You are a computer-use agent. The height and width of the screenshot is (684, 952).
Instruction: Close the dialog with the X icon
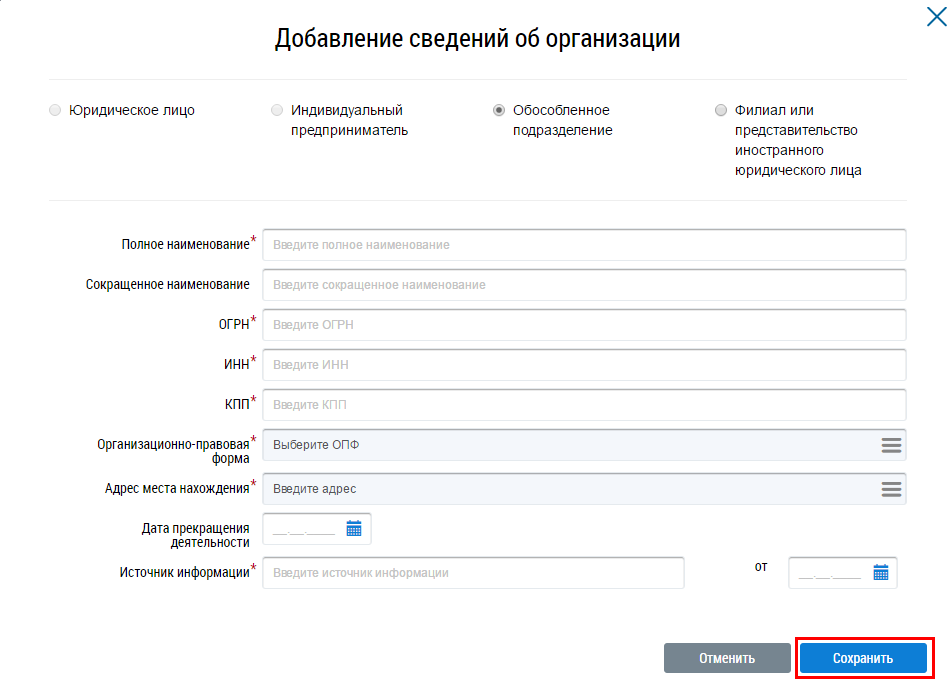pos(936,16)
